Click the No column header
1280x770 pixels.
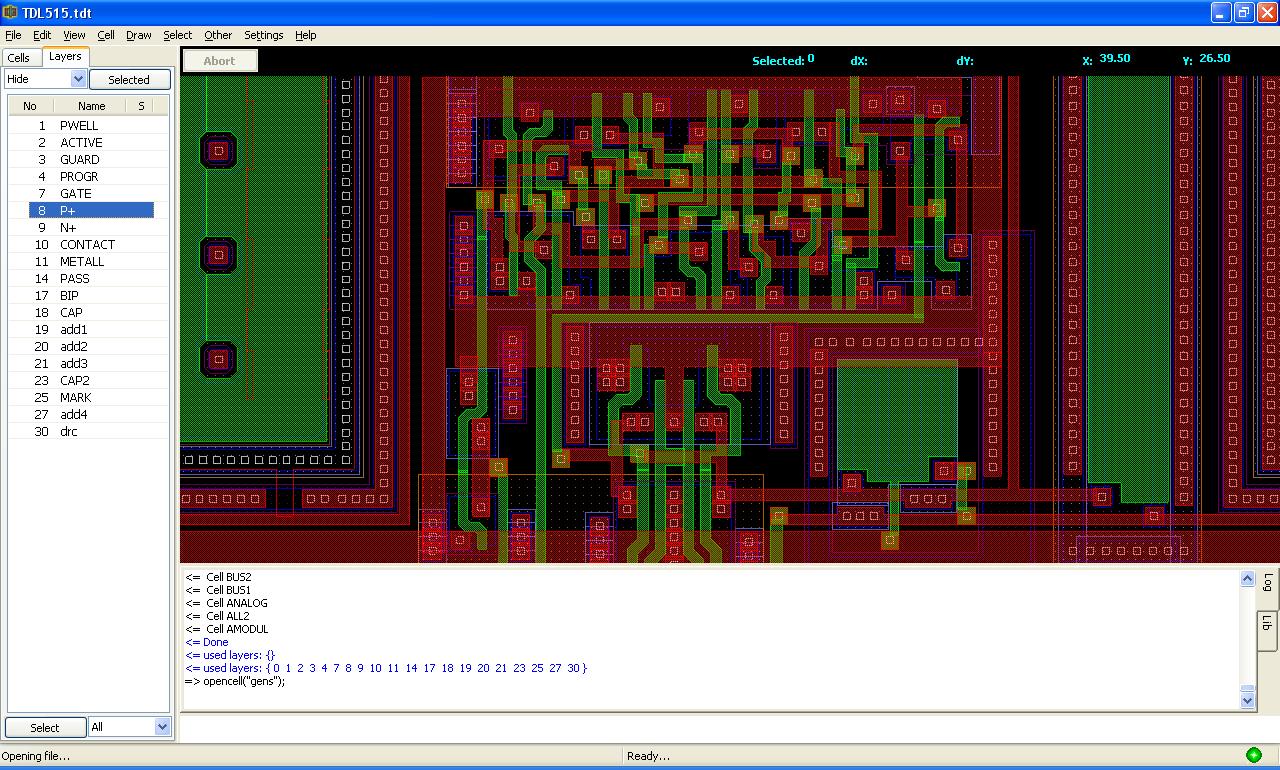30,106
